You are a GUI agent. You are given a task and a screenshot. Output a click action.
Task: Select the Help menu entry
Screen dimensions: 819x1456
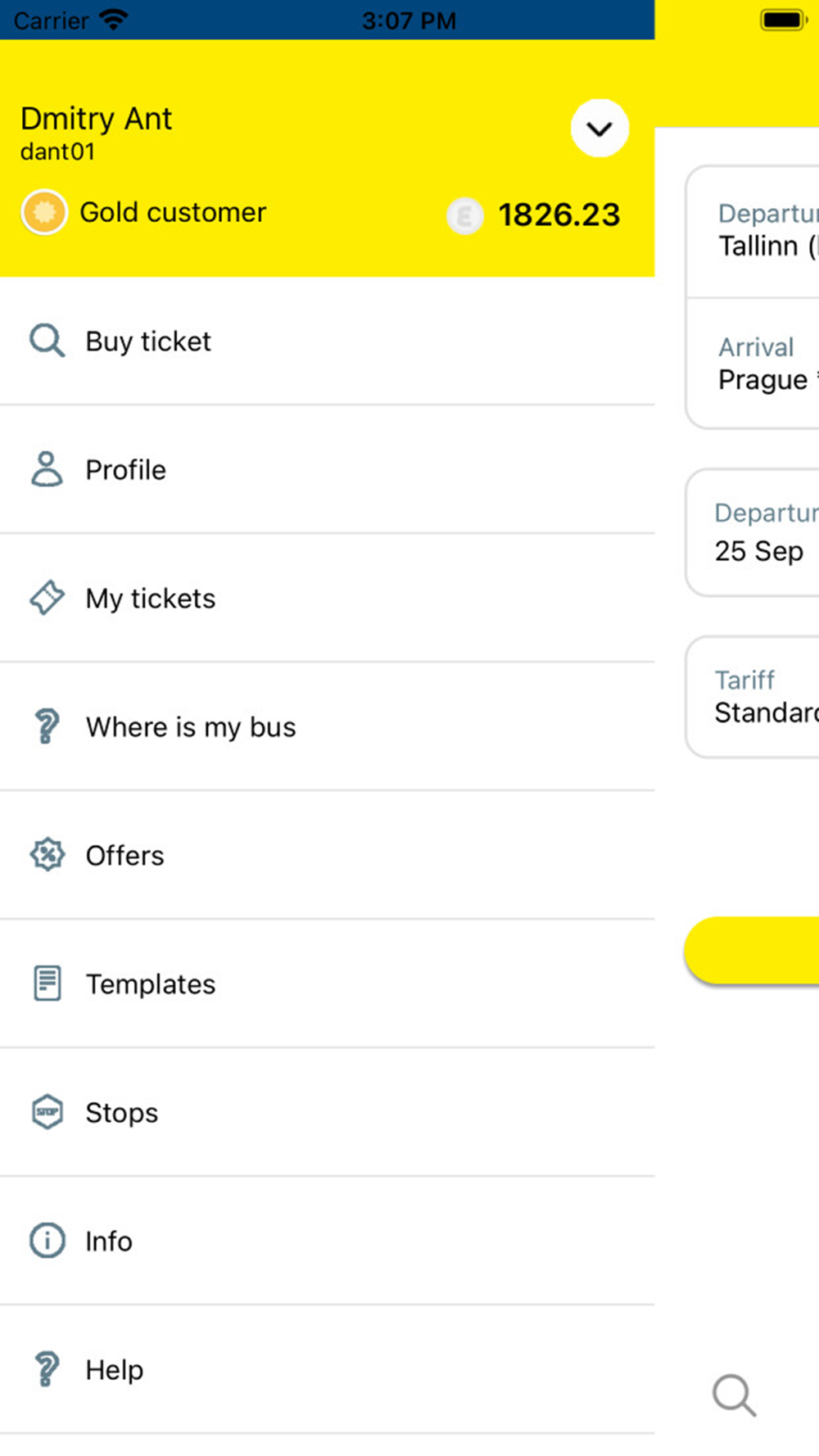115,1370
